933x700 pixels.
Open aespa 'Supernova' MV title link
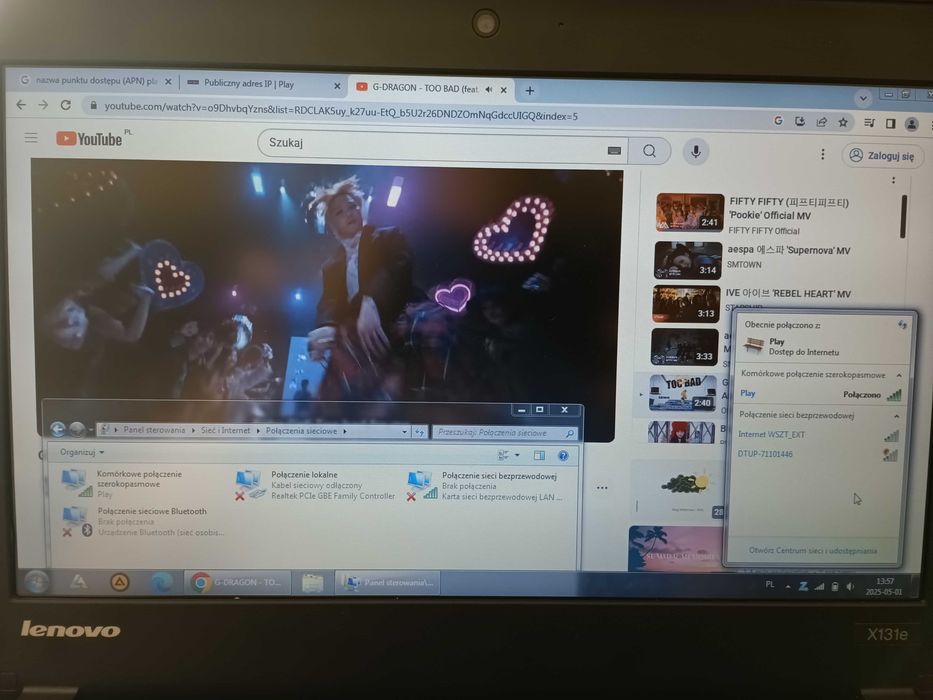(x=788, y=250)
